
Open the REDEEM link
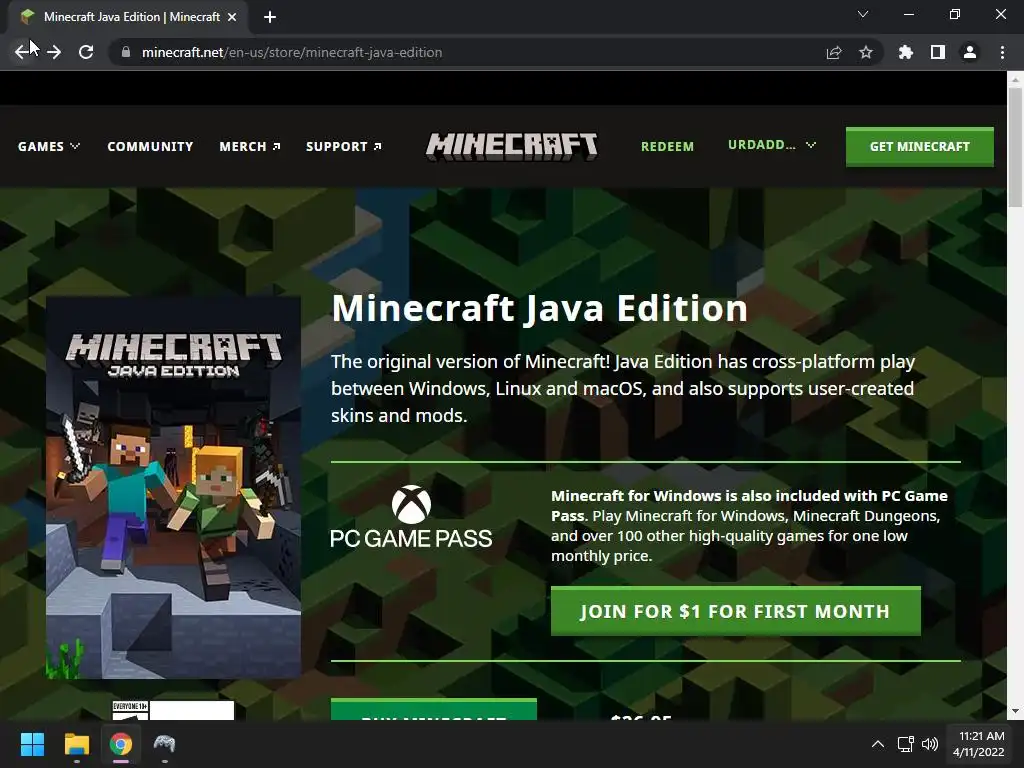click(667, 146)
